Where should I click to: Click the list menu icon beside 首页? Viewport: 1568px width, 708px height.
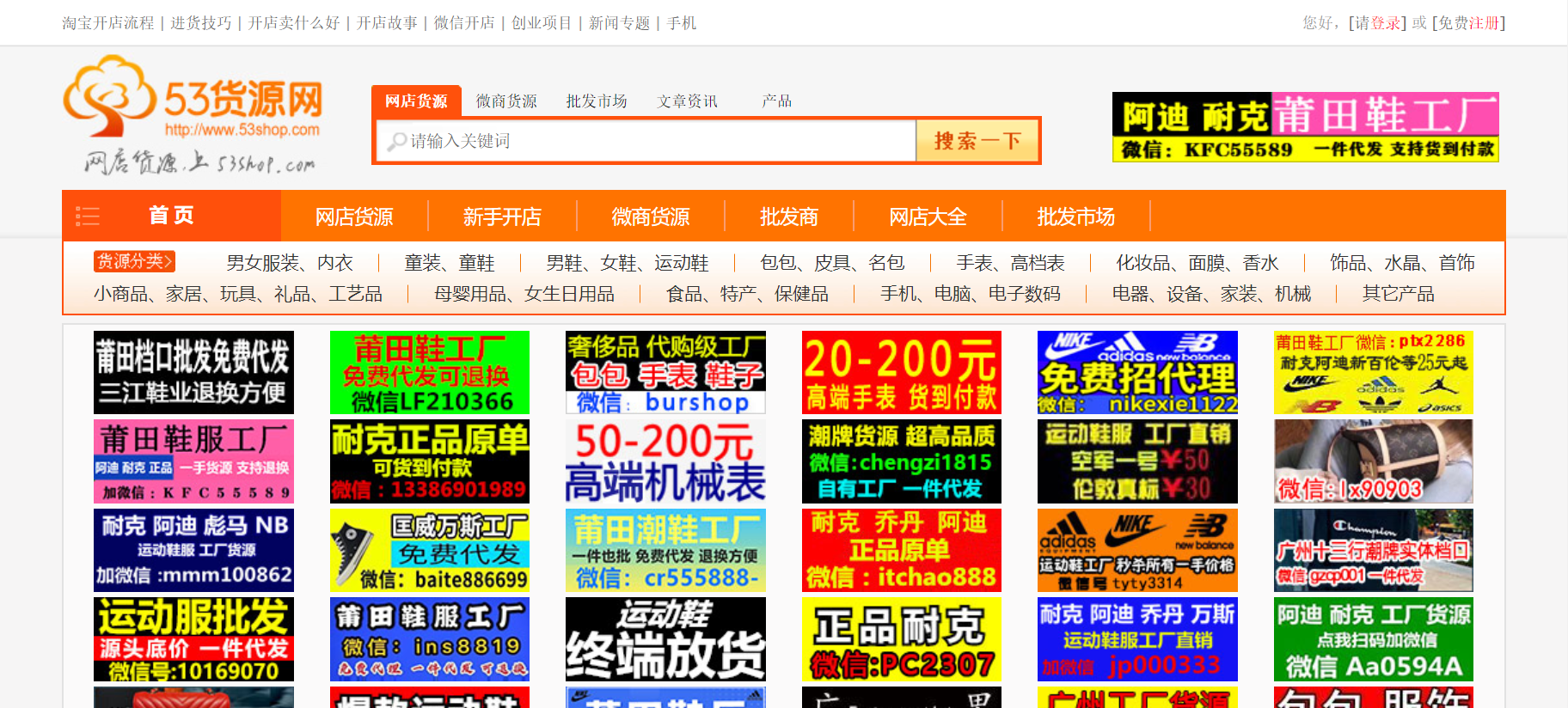click(88, 216)
